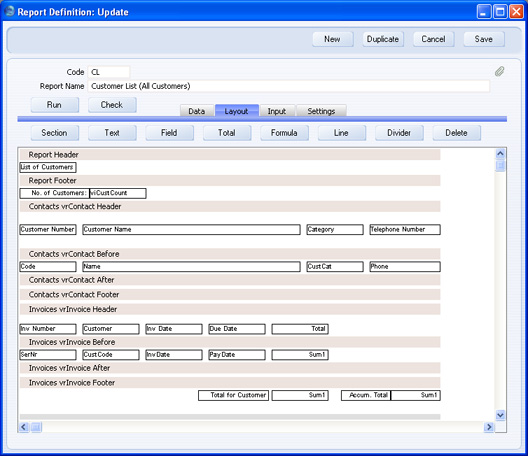Add a new Section to the layout
The image size is (528, 456).
click(55, 133)
